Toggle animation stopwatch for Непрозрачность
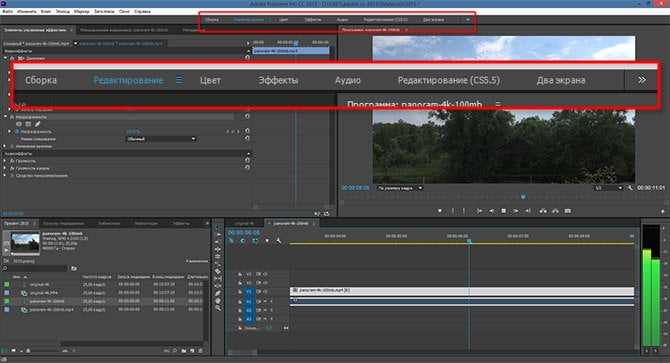This screenshot has height=363, width=670. pos(17,131)
